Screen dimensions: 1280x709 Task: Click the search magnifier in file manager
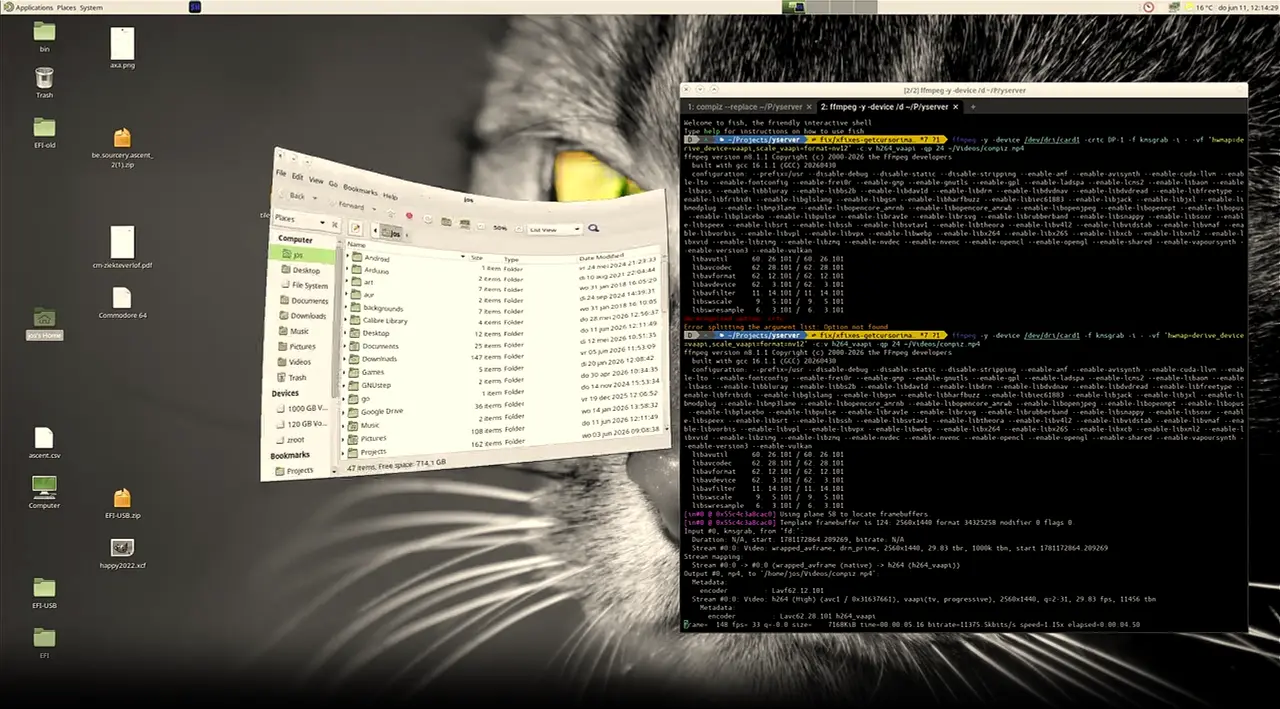coord(593,228)
